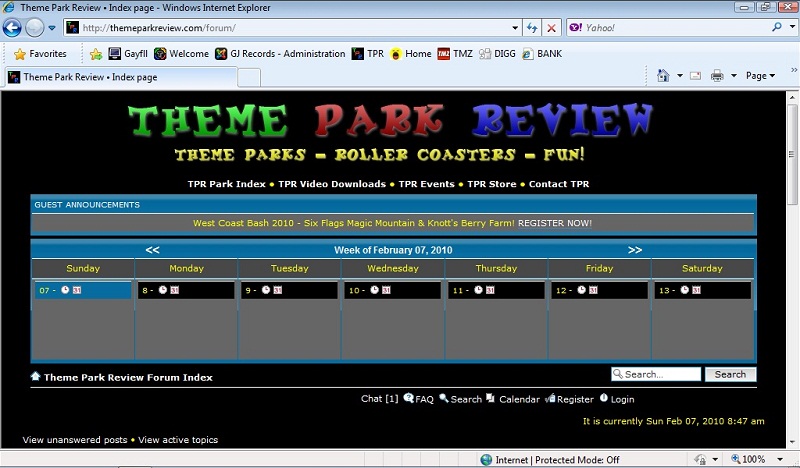Expand the Print options dropdown arrow
The image size is (800, 468).
tap(734, 76)
